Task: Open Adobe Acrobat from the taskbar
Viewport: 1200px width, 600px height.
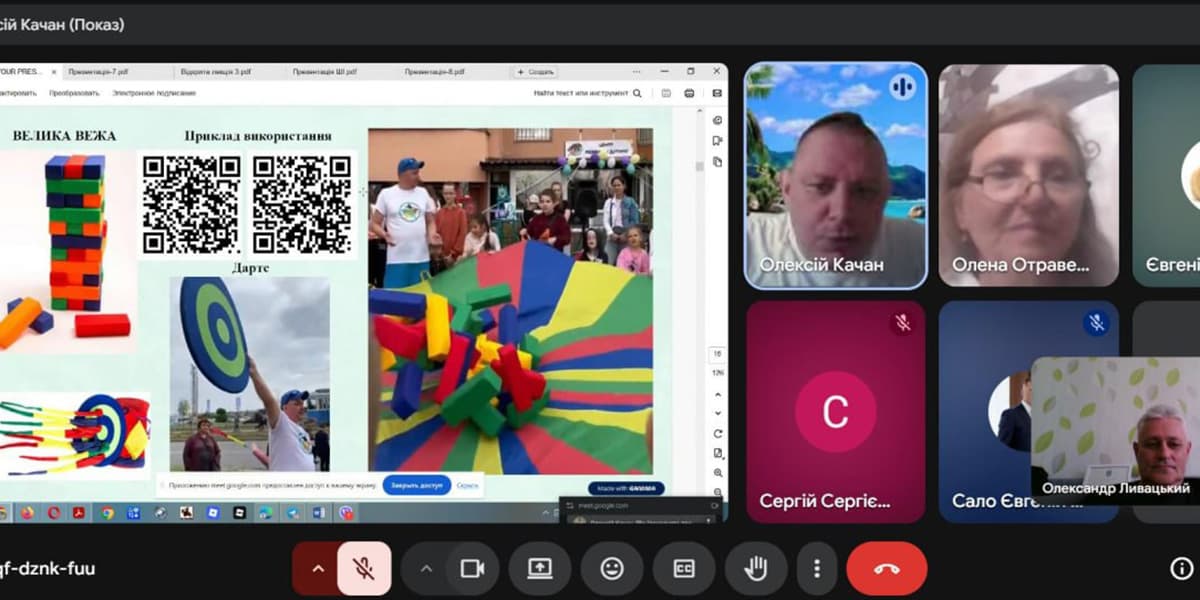Action: [80, 513]
